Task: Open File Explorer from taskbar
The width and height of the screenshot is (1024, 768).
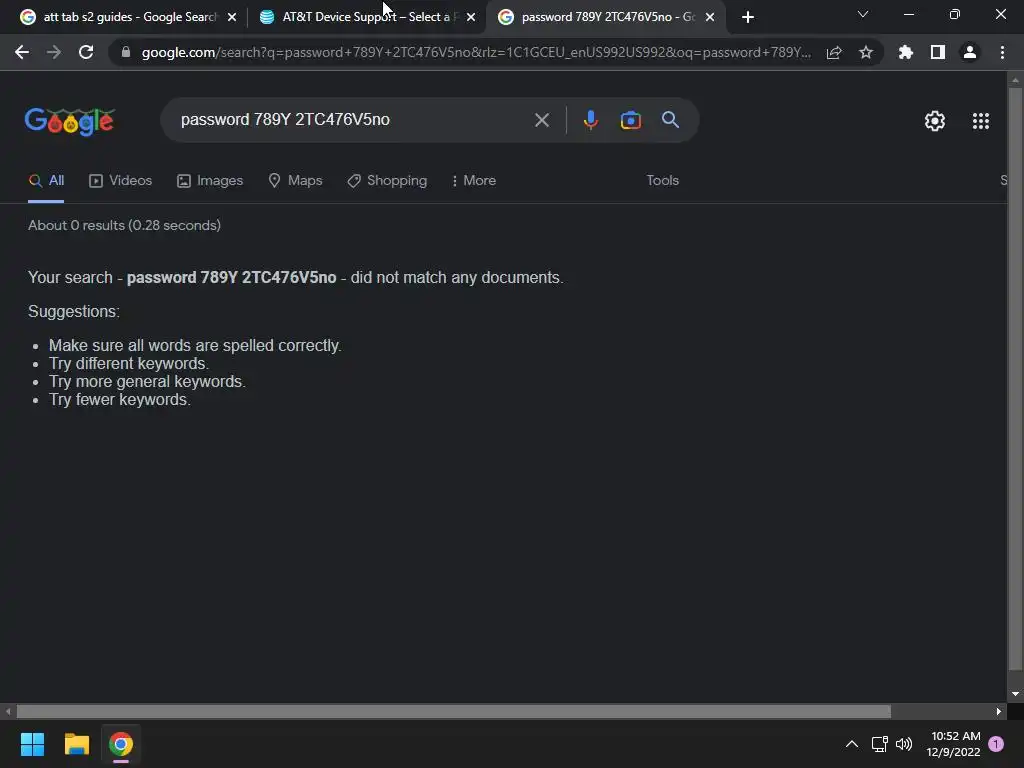Action: (x=76, y=744)
